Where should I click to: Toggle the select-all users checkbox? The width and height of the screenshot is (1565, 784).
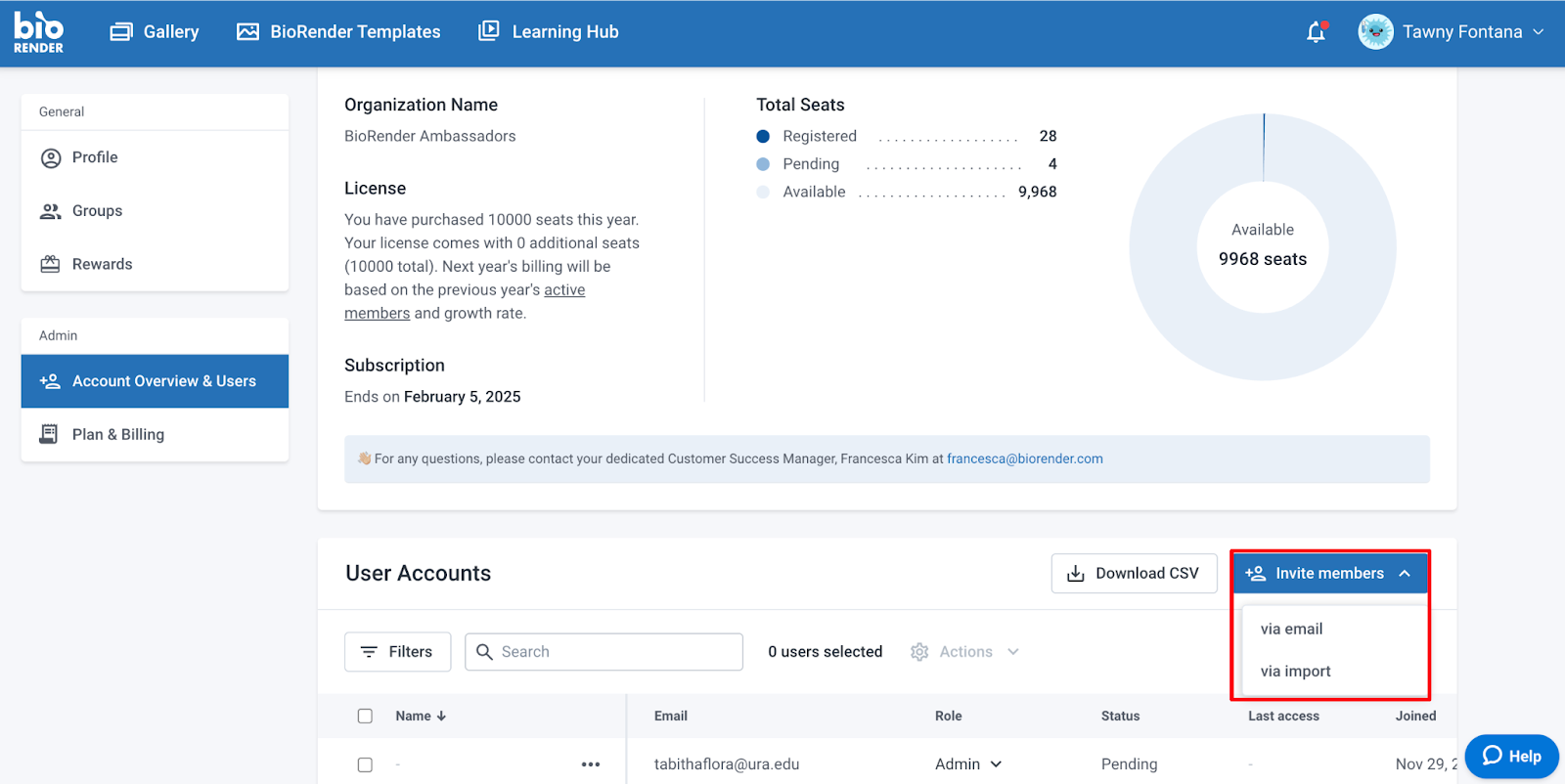(x=365, y=717)
